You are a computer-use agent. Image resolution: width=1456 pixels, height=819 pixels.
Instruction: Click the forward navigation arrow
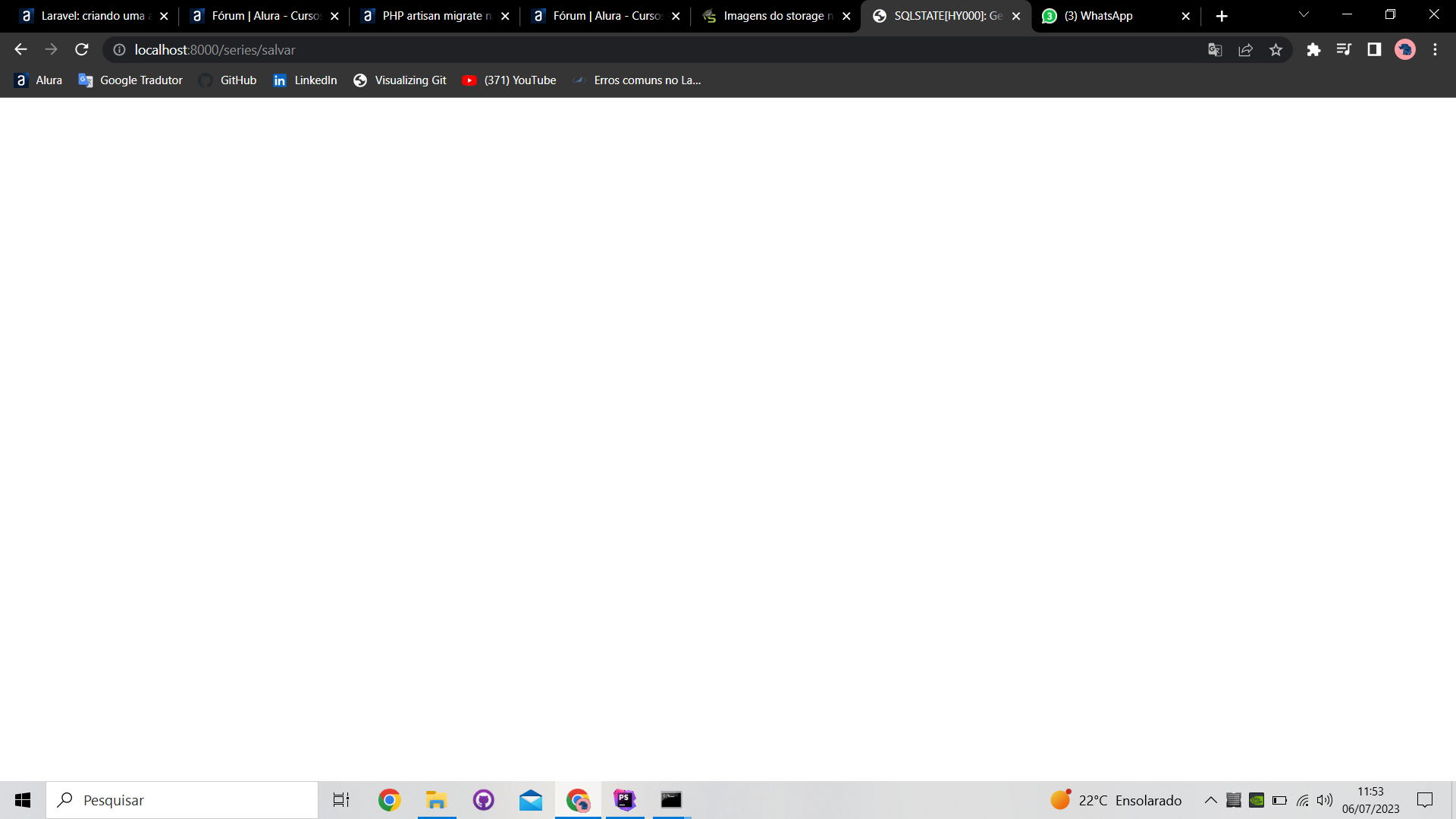coord(50,50)
